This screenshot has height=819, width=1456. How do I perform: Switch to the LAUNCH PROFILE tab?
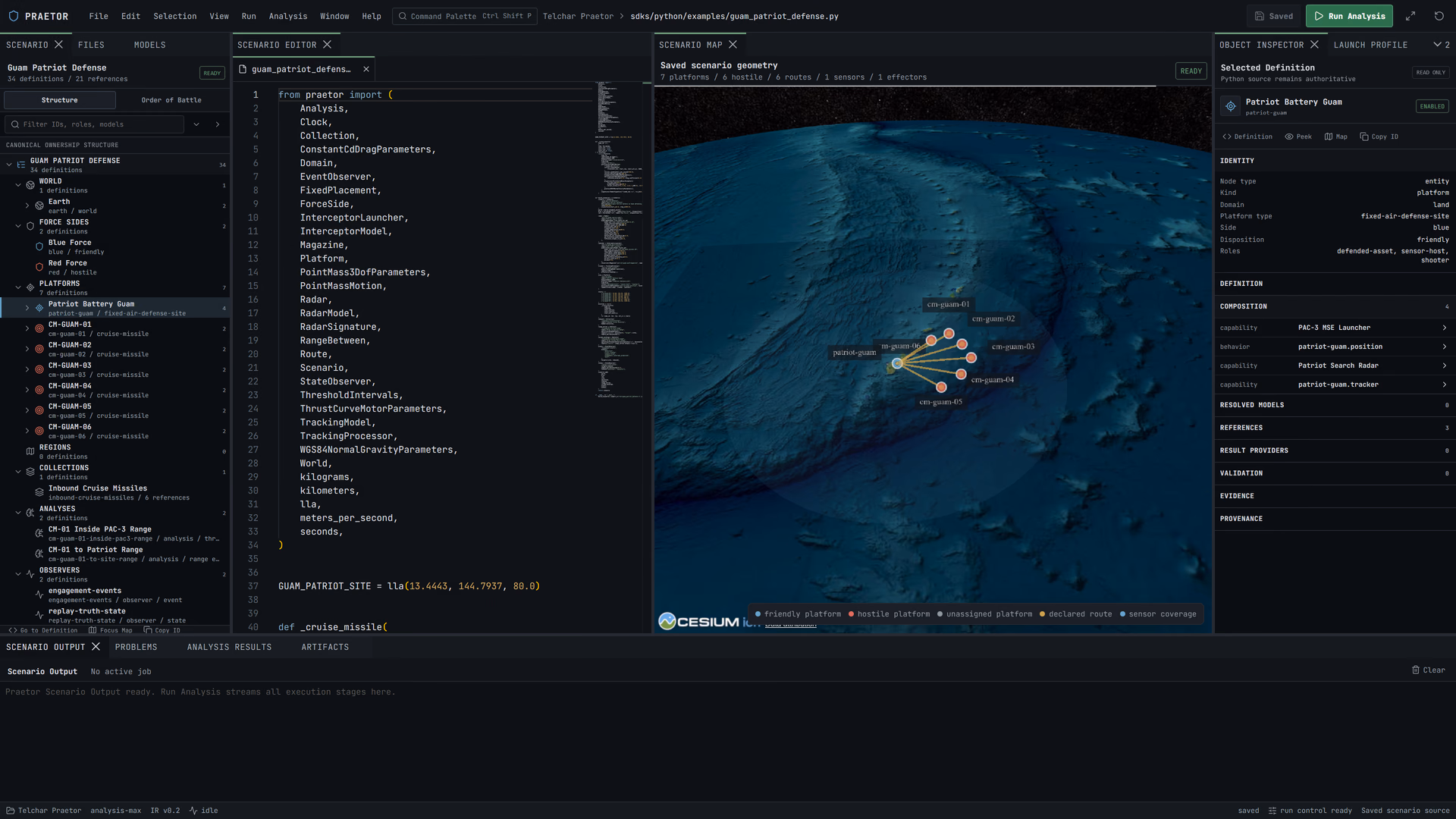pyautogui.click(x=1370, y=45)
